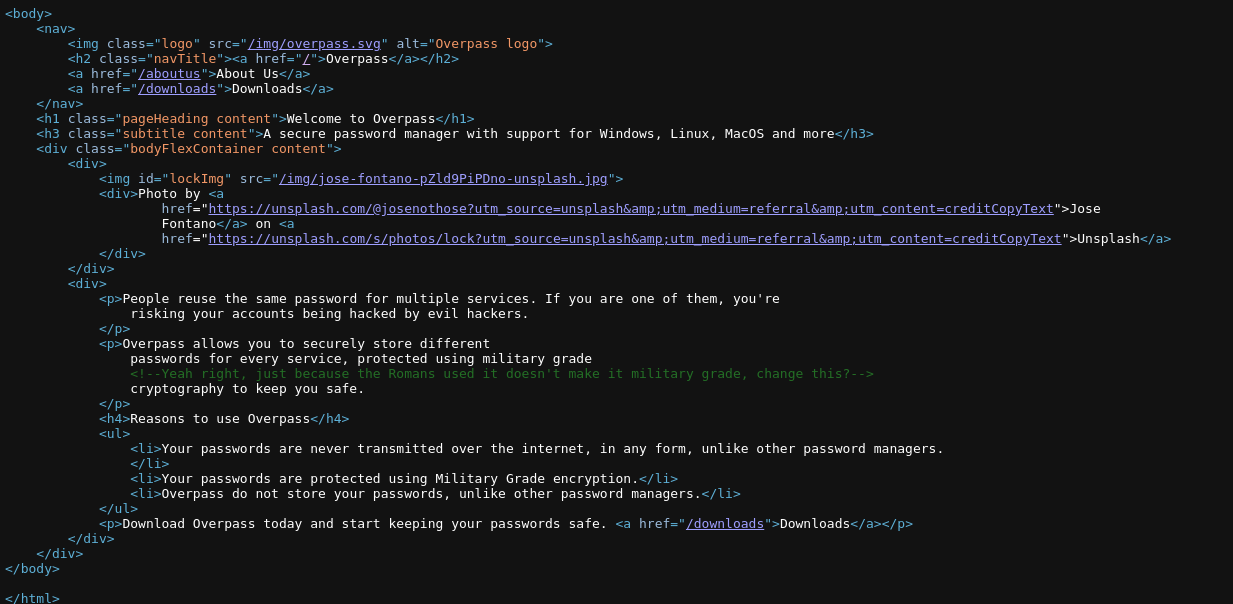Open the /downloads link in the nav
This screenshot has height=604, width=1233.
(177, 89)
